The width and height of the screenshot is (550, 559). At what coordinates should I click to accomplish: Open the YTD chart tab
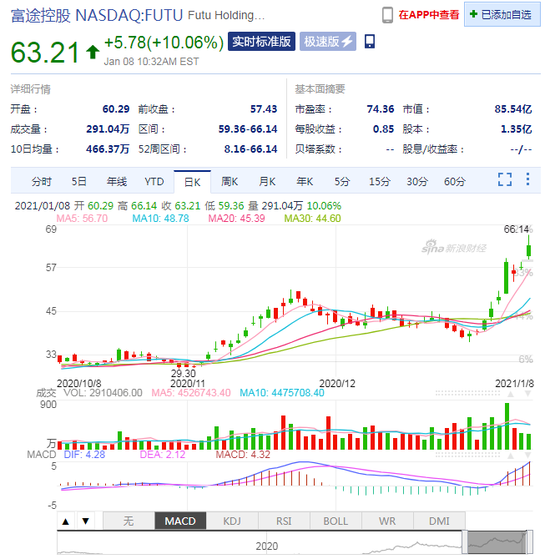pyautogui.click(x=154, y=181)
